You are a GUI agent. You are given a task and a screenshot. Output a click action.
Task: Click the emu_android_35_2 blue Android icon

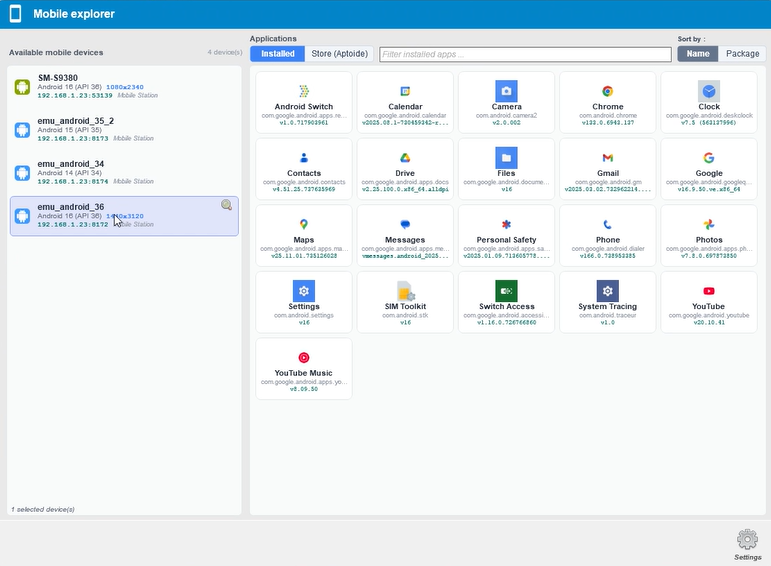click(x=22, y=130)
